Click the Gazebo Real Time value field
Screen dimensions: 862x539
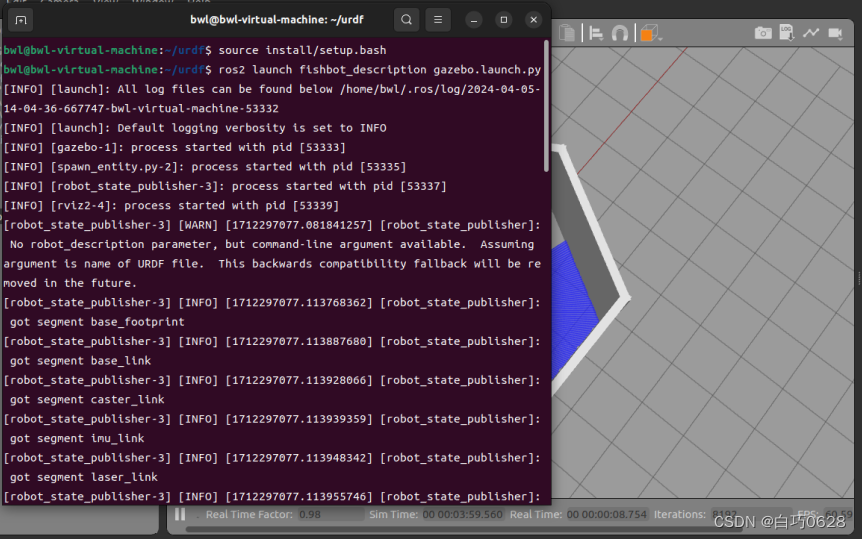[607, 515]
